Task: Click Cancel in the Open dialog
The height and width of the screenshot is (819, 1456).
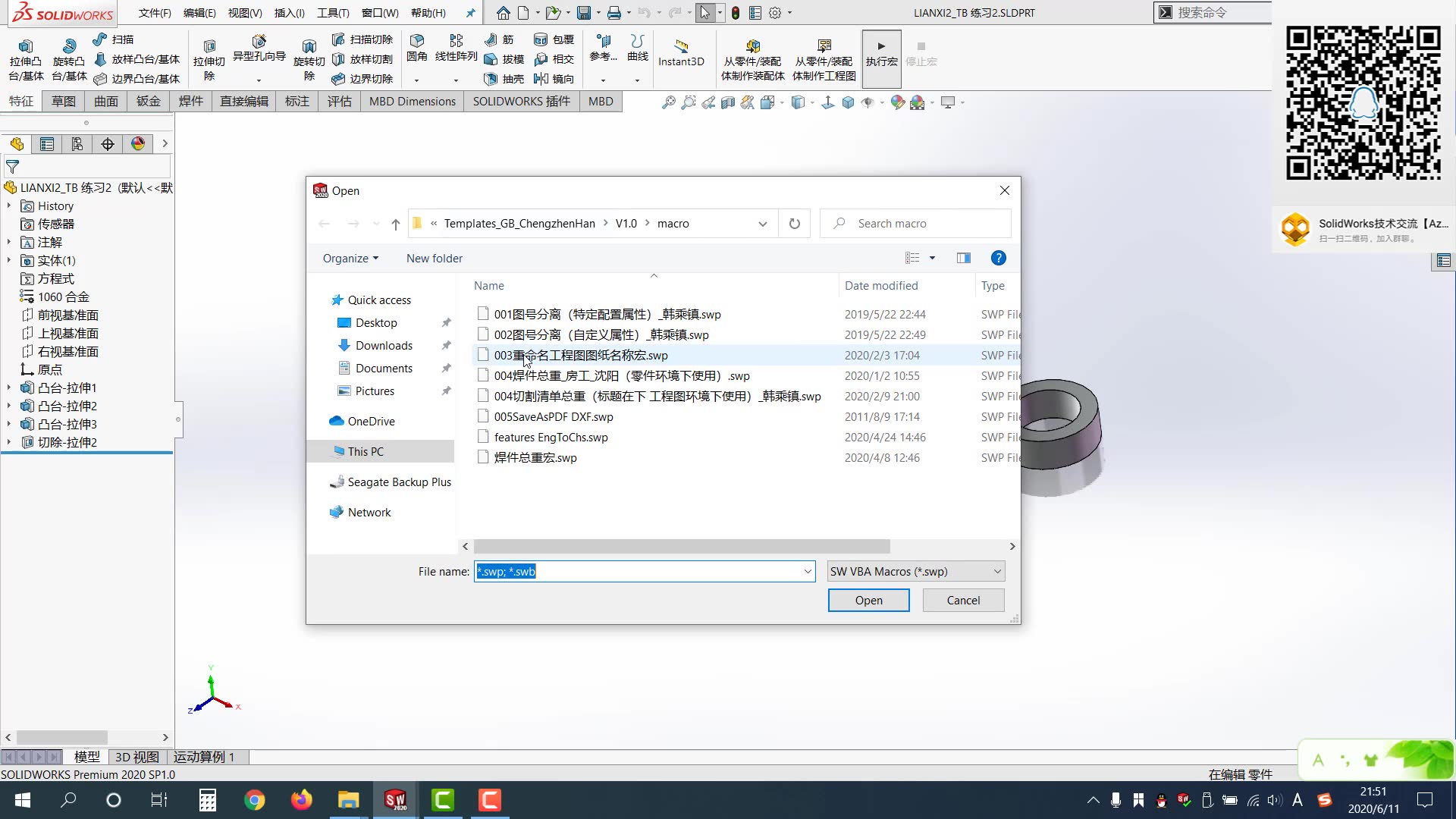Action: point(963,600)
